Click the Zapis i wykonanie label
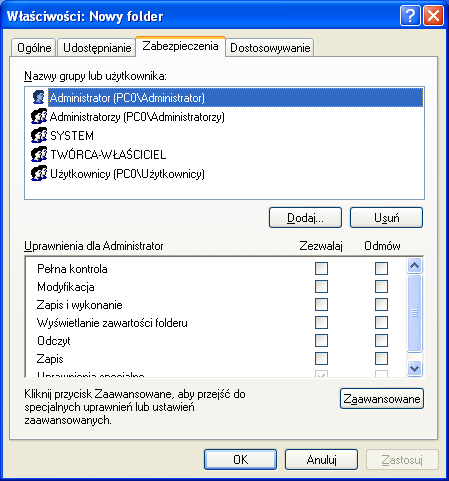Image resolution: width=449 pixels, height=481 pixels. 80,305
